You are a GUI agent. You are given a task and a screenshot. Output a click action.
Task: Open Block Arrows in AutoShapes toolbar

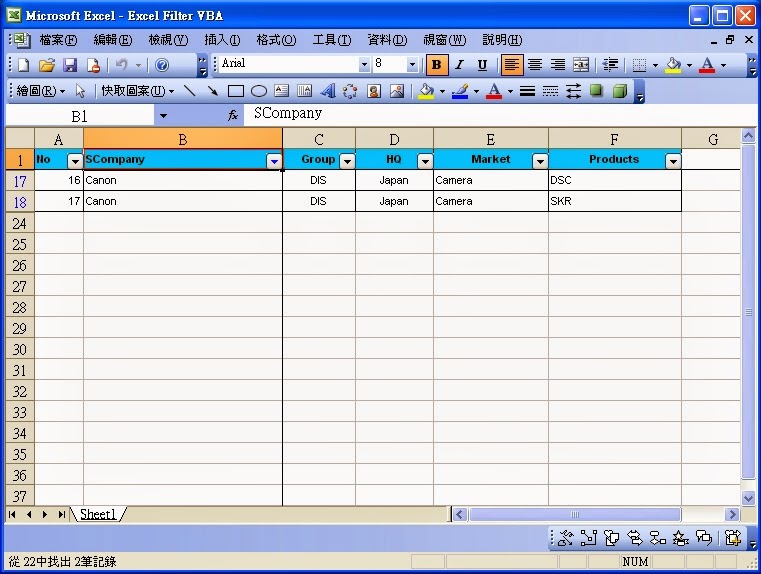[635, 538]
